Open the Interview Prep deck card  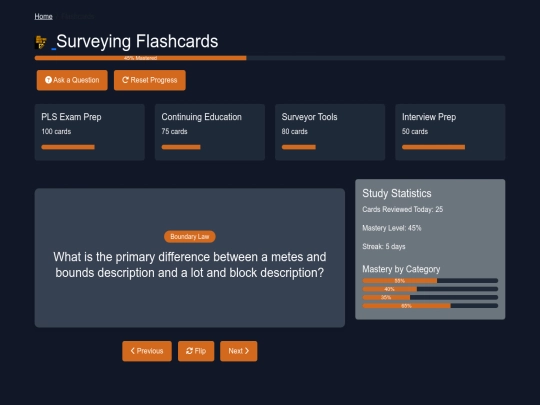450,132
